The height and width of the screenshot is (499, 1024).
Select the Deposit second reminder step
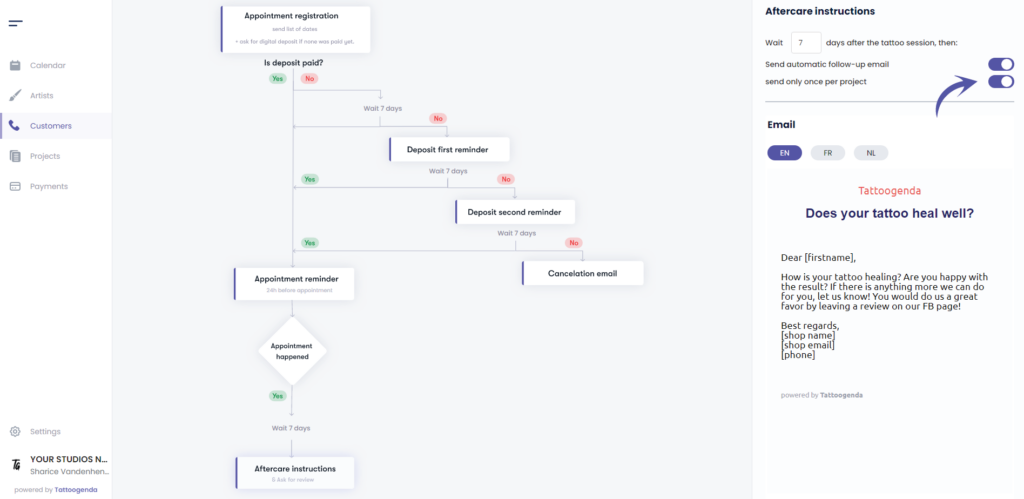[515, 212]
